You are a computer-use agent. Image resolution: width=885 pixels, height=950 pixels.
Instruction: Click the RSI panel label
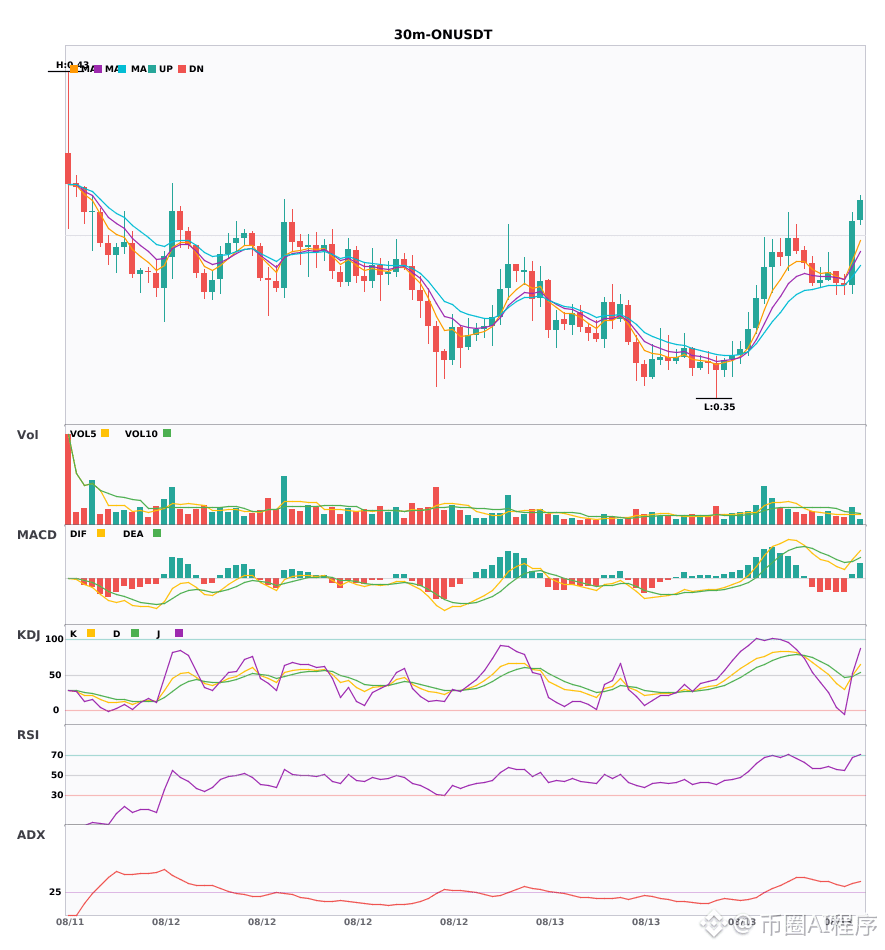coord(28,735)
